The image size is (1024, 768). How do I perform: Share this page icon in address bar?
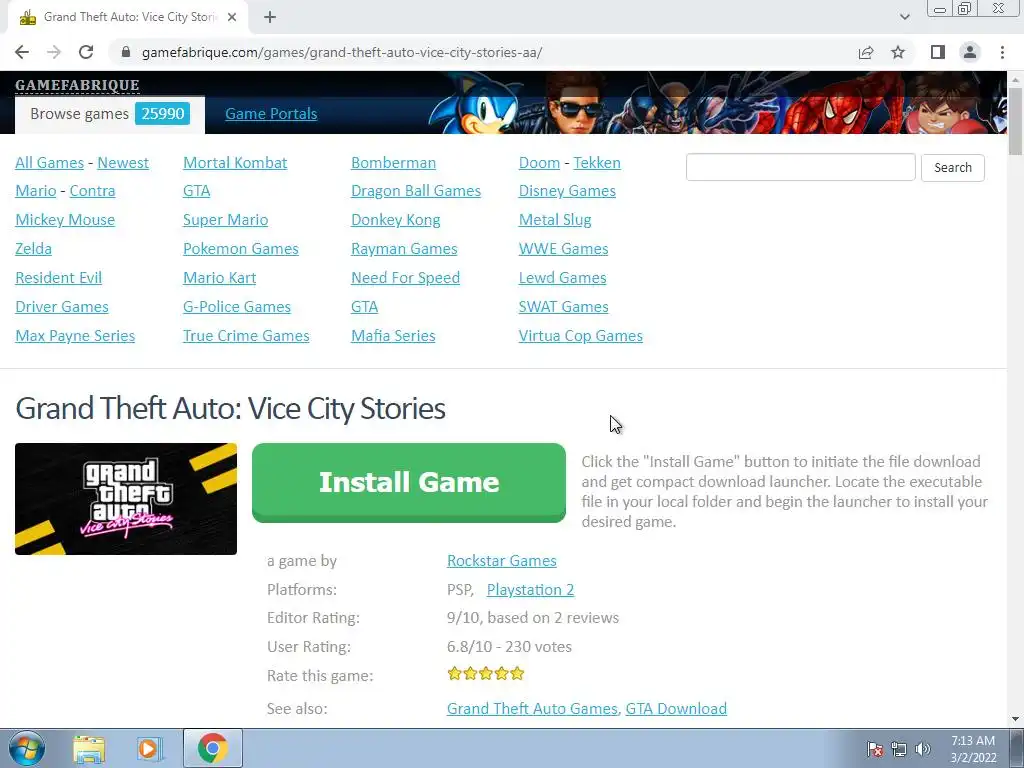click(x=866, y=52)
